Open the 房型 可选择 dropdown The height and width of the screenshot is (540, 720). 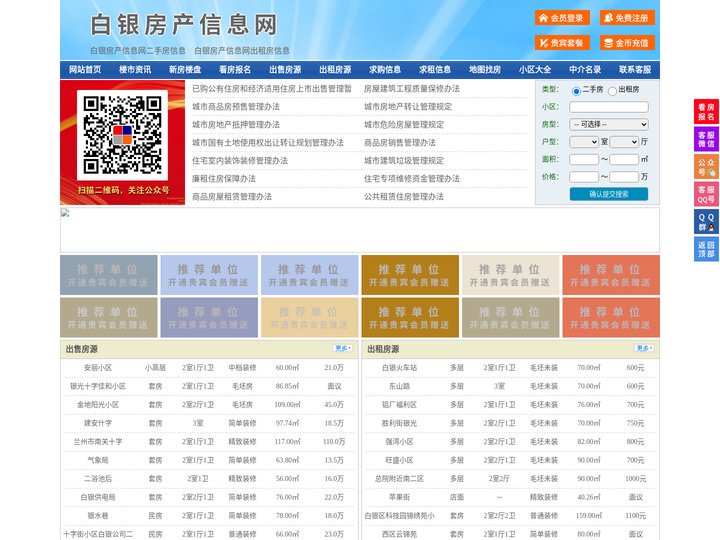click(609, 124)
